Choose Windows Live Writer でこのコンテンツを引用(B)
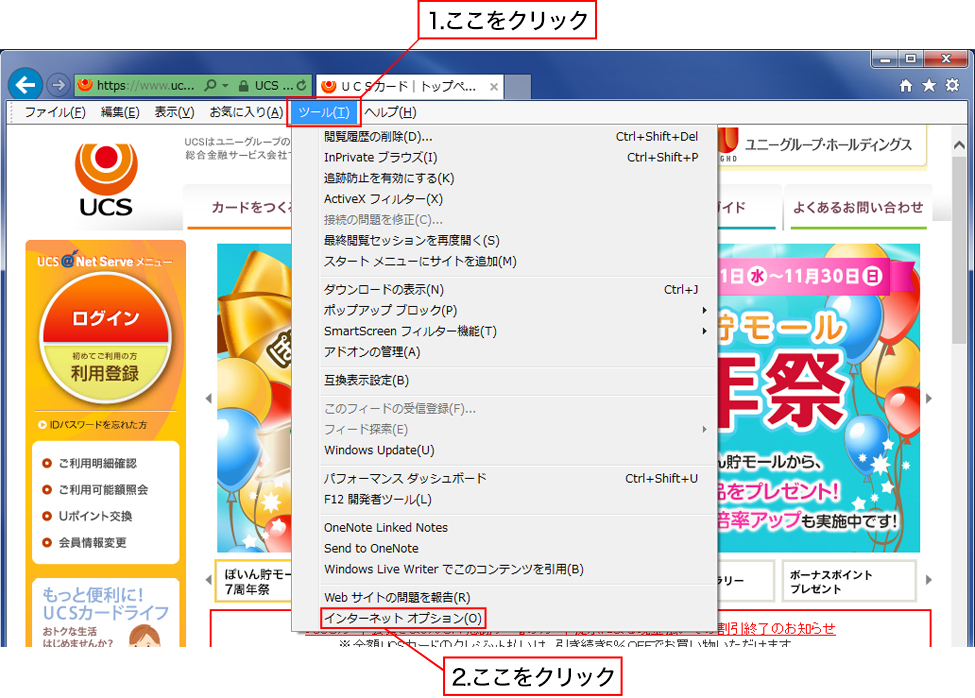Viewport: 975px width, 698px height. click(x=505, y=569)
